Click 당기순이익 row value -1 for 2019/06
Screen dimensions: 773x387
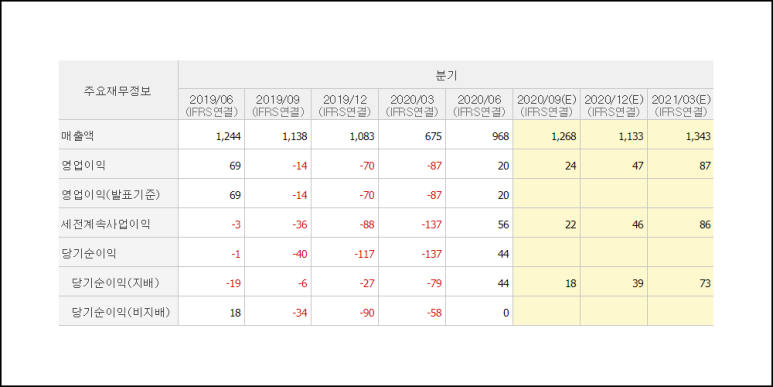point(236,254)
